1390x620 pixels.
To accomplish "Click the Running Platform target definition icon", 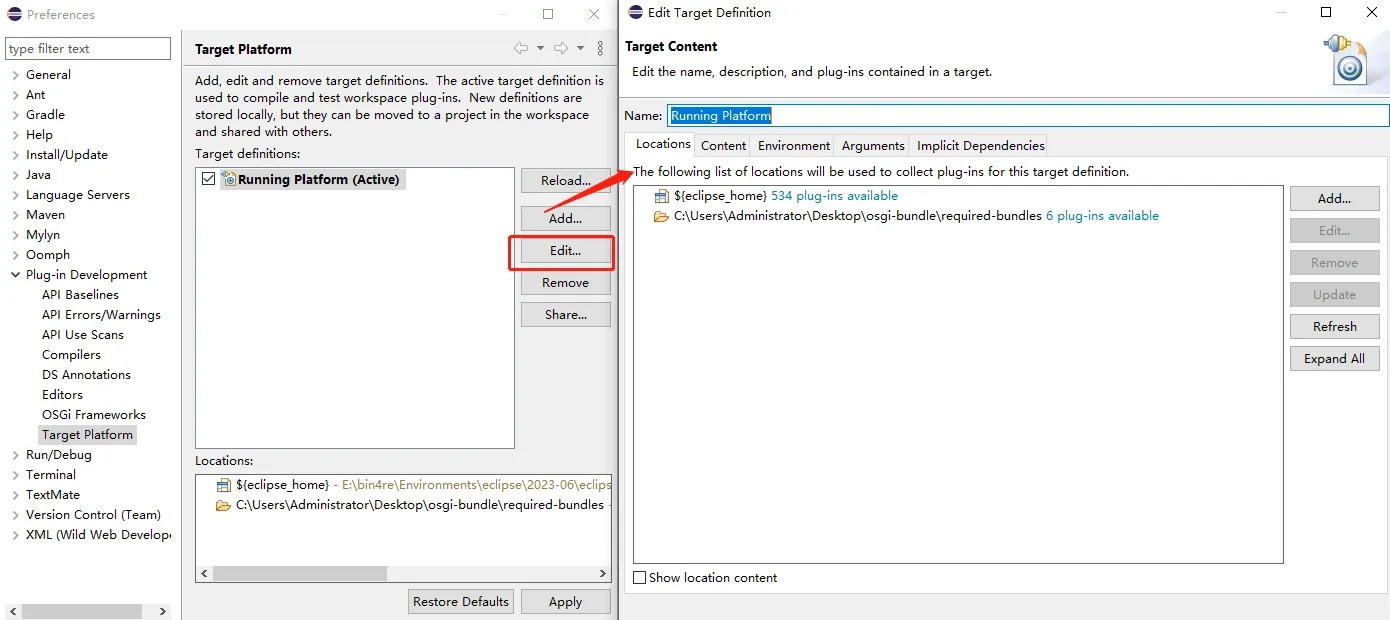I will [228, 179].
